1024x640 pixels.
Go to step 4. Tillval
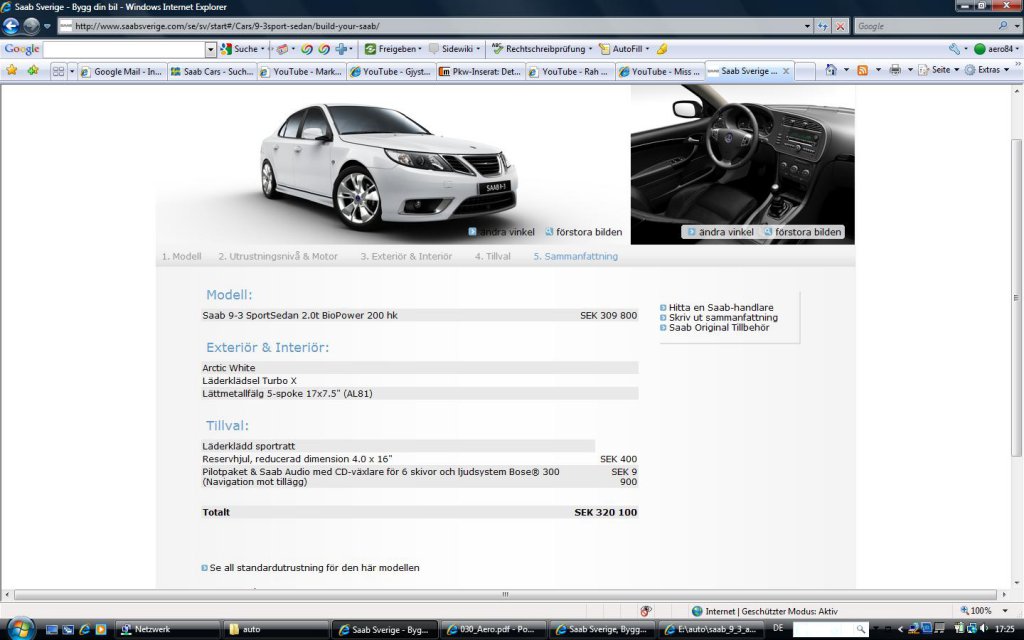click(x=492, y=257)
